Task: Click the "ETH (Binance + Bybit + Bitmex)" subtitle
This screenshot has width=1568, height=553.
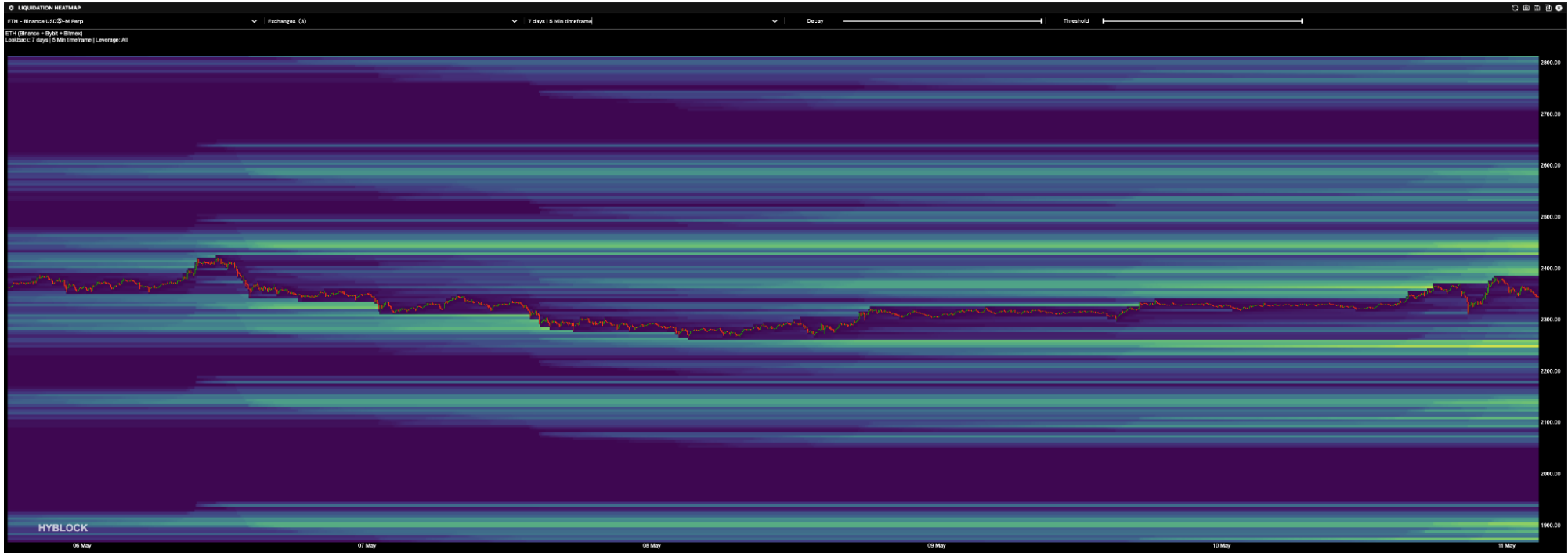Action: coord(44,34)
